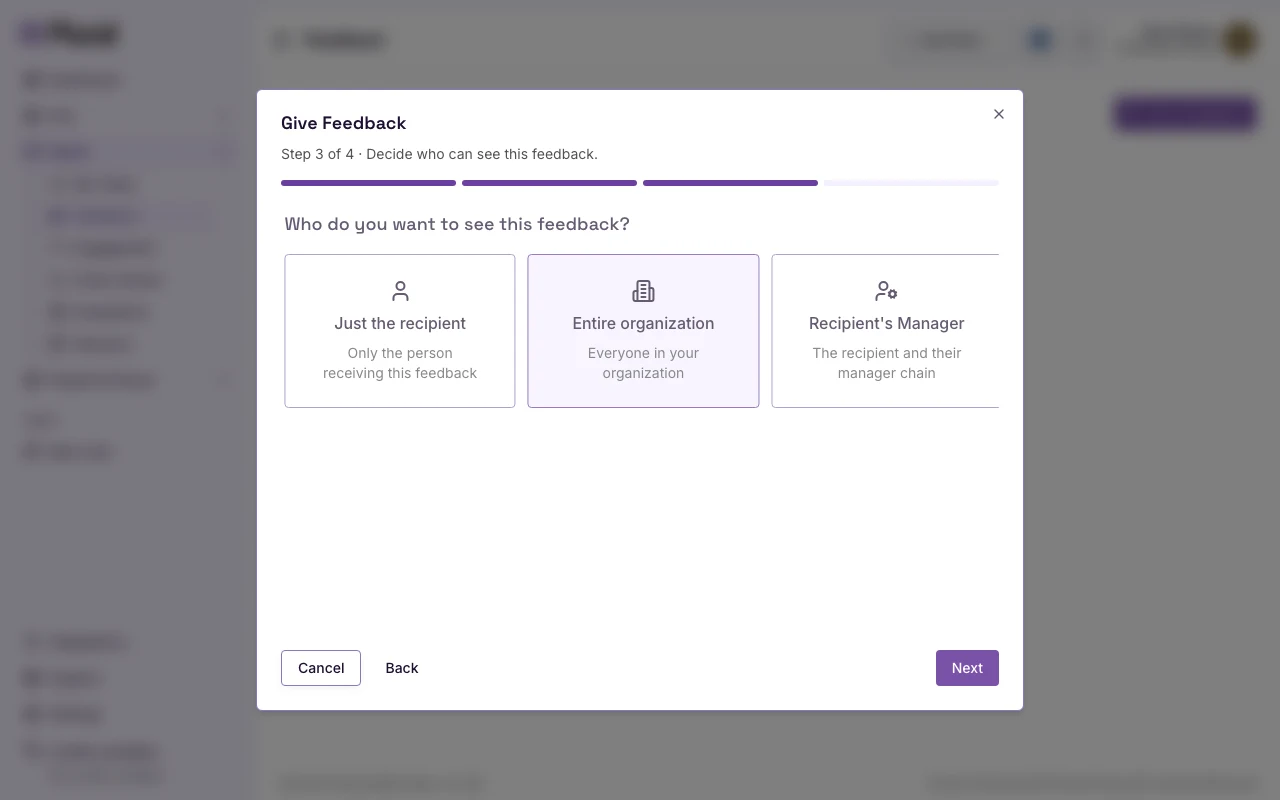
Task: Click the "Who do you want to see" heading
Action: [457, 224]
